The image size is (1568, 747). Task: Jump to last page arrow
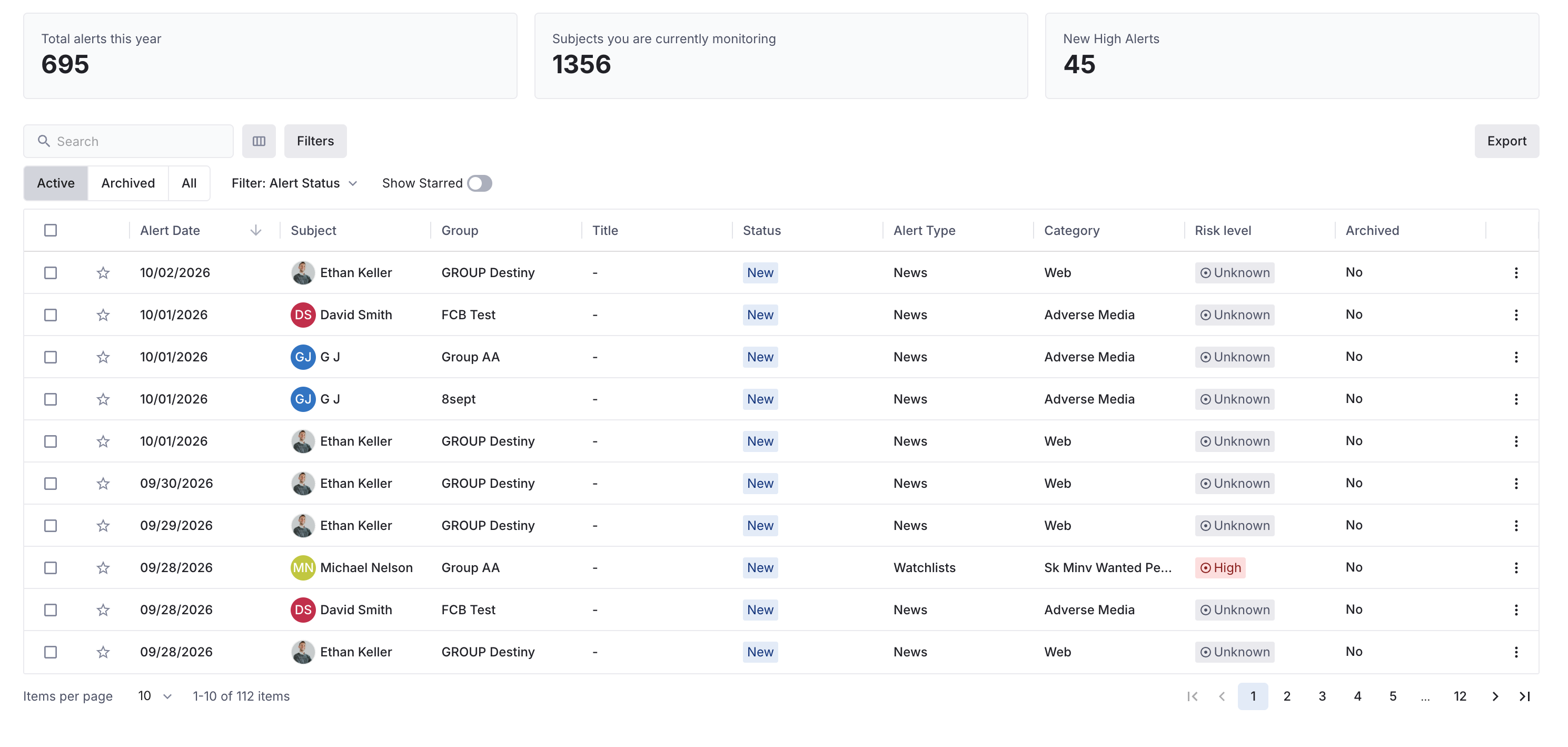coord(1525,696)
